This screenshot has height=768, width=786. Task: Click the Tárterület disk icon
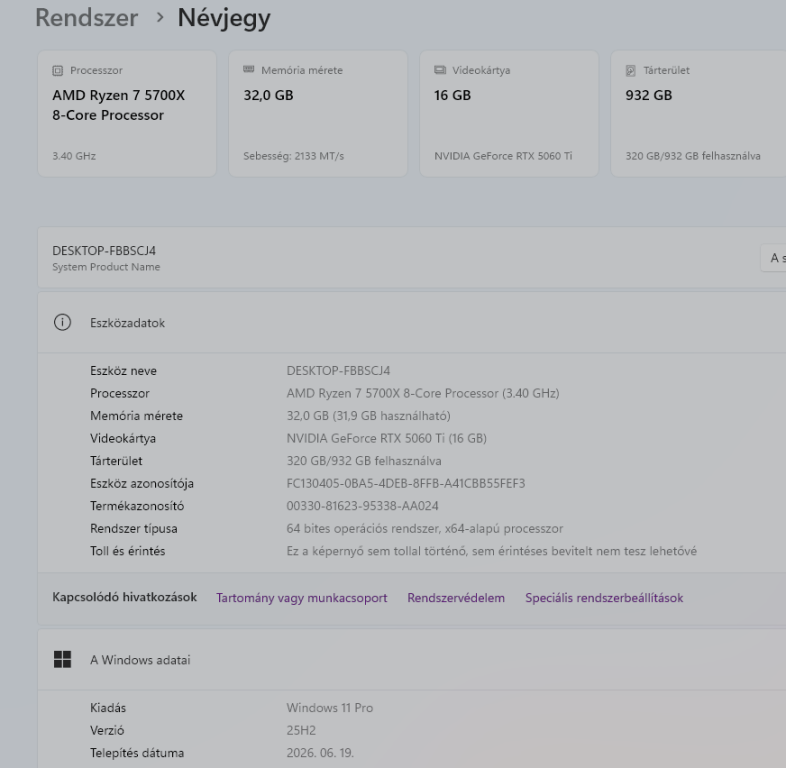coord(631,71)
